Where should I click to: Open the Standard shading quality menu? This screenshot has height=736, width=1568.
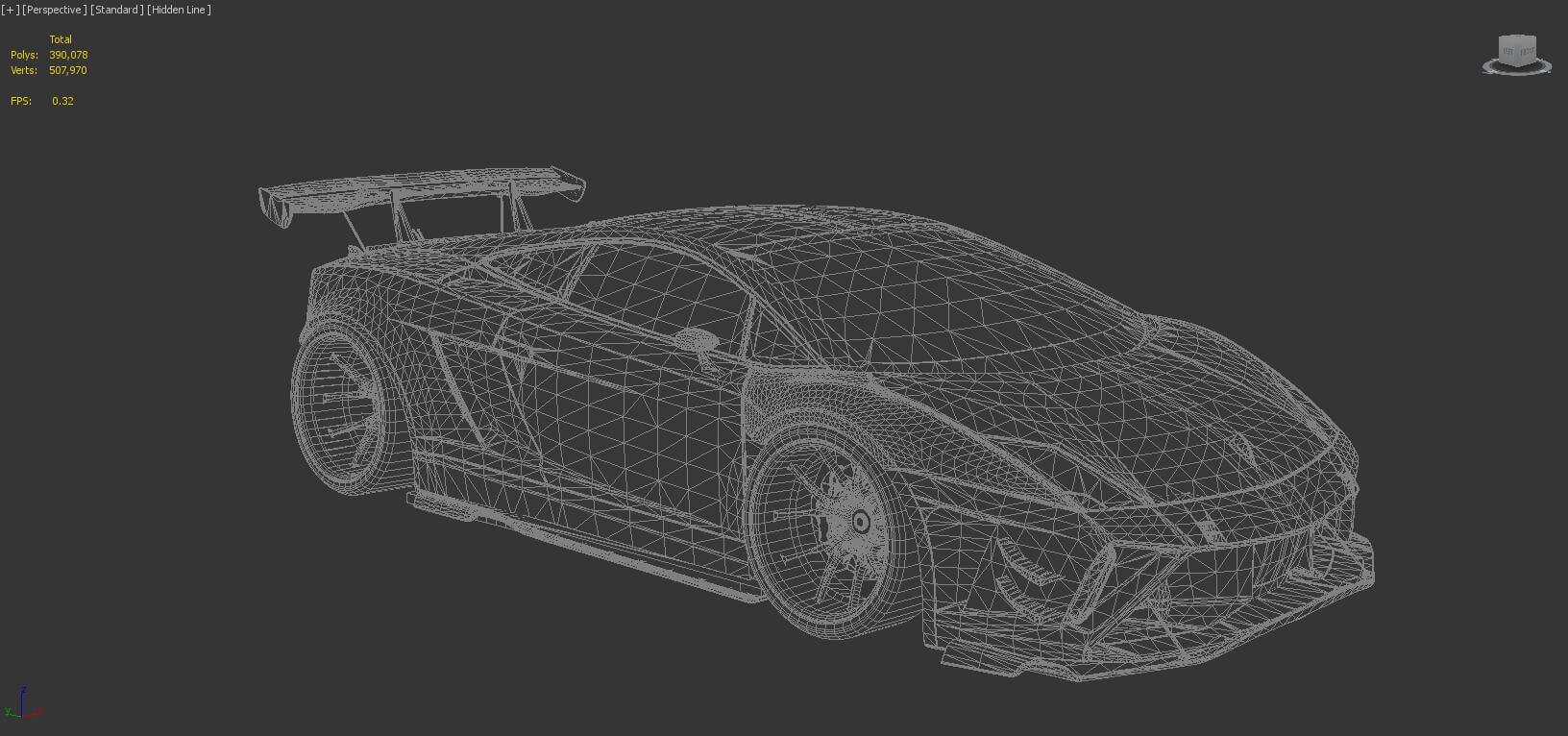pyautogui.click(x=117, y=10)
